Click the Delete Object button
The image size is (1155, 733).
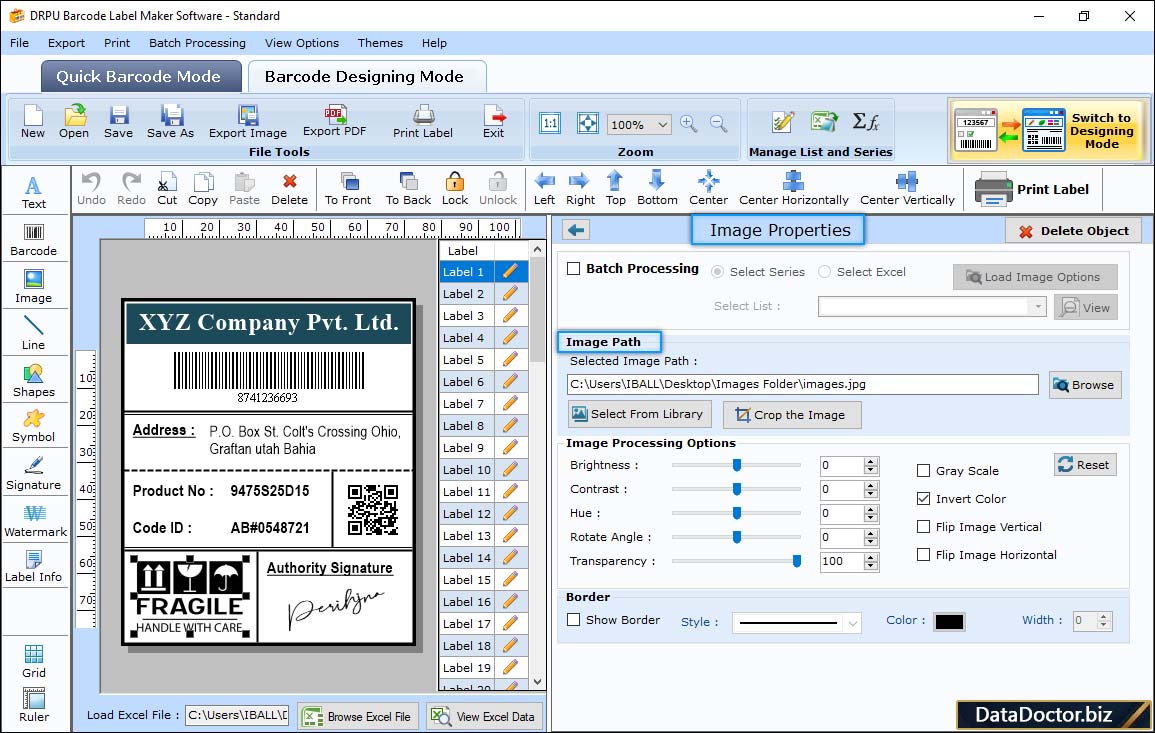click(1074, 231)
